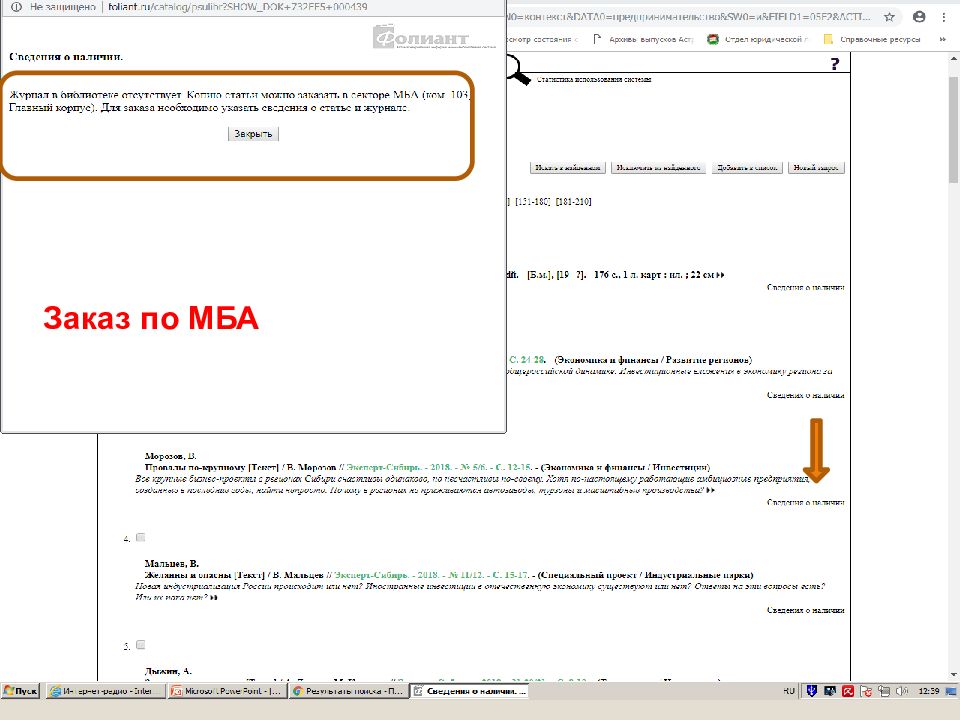Expand the hidden bookmarks overflow chevron
Image resolution: width=960 pixels, height=720 pixels.
point(947,39)
